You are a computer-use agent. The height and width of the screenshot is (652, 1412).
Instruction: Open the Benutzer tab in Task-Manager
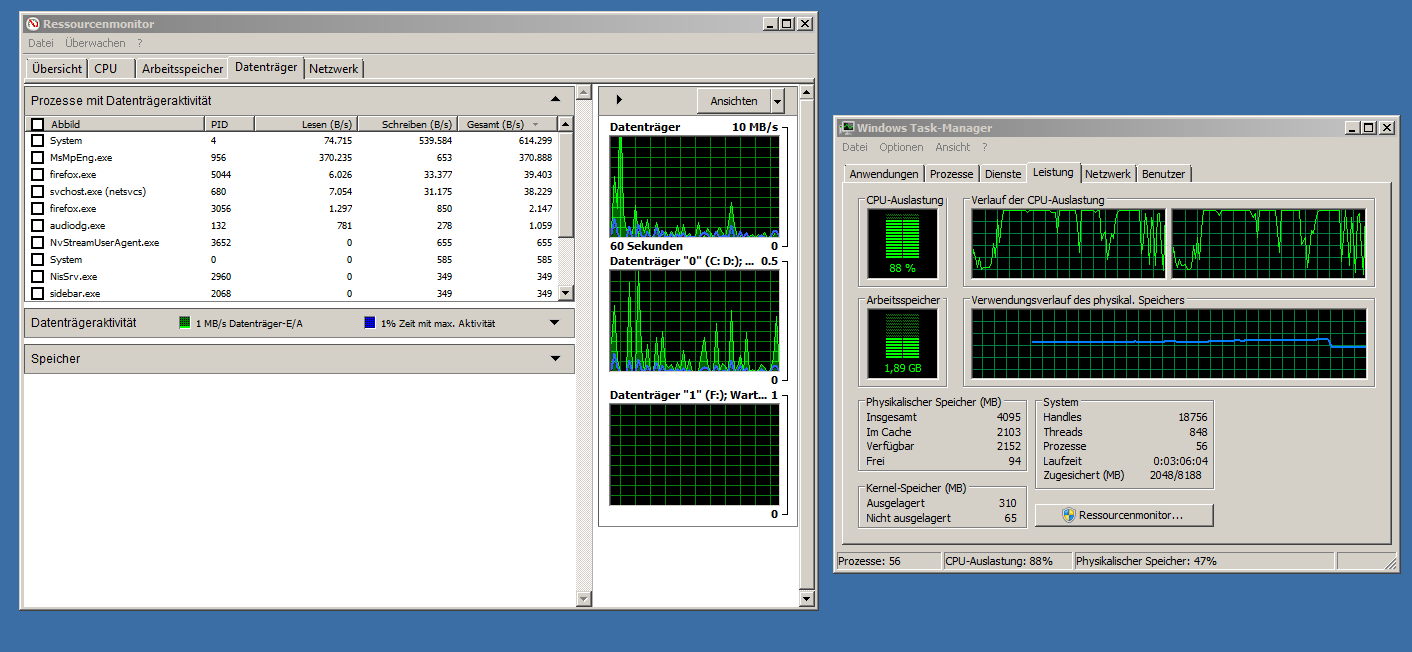point(1164,174)
